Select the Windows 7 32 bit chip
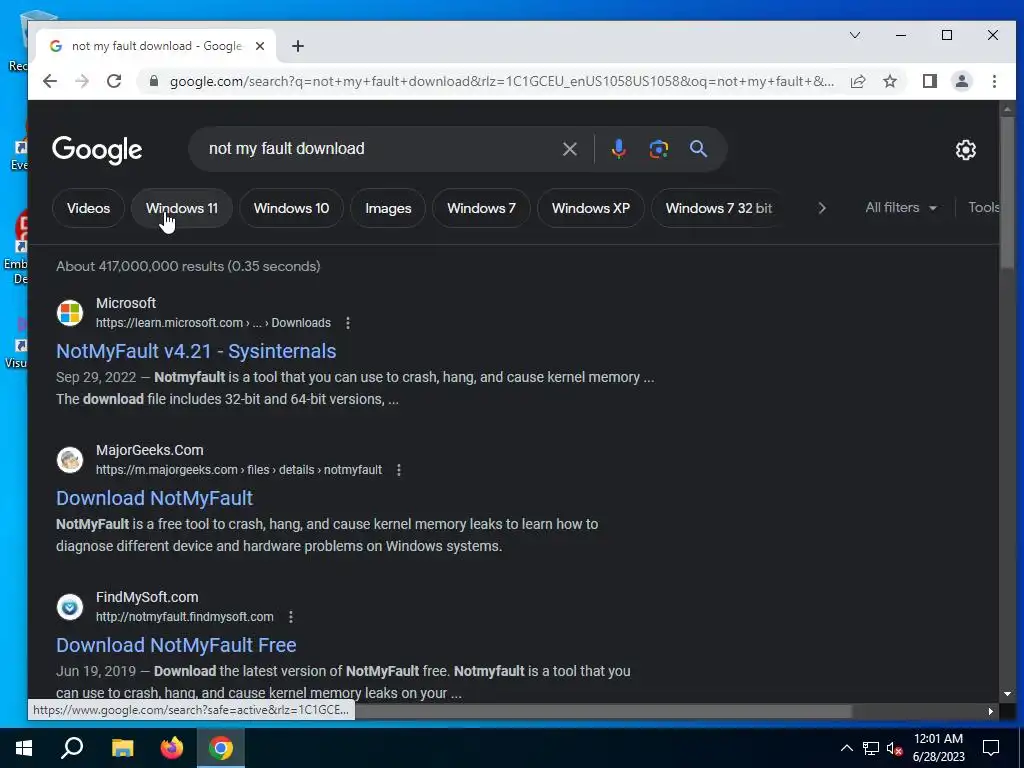The width and height of the screenshot is (1024, 768). (718, 208)
